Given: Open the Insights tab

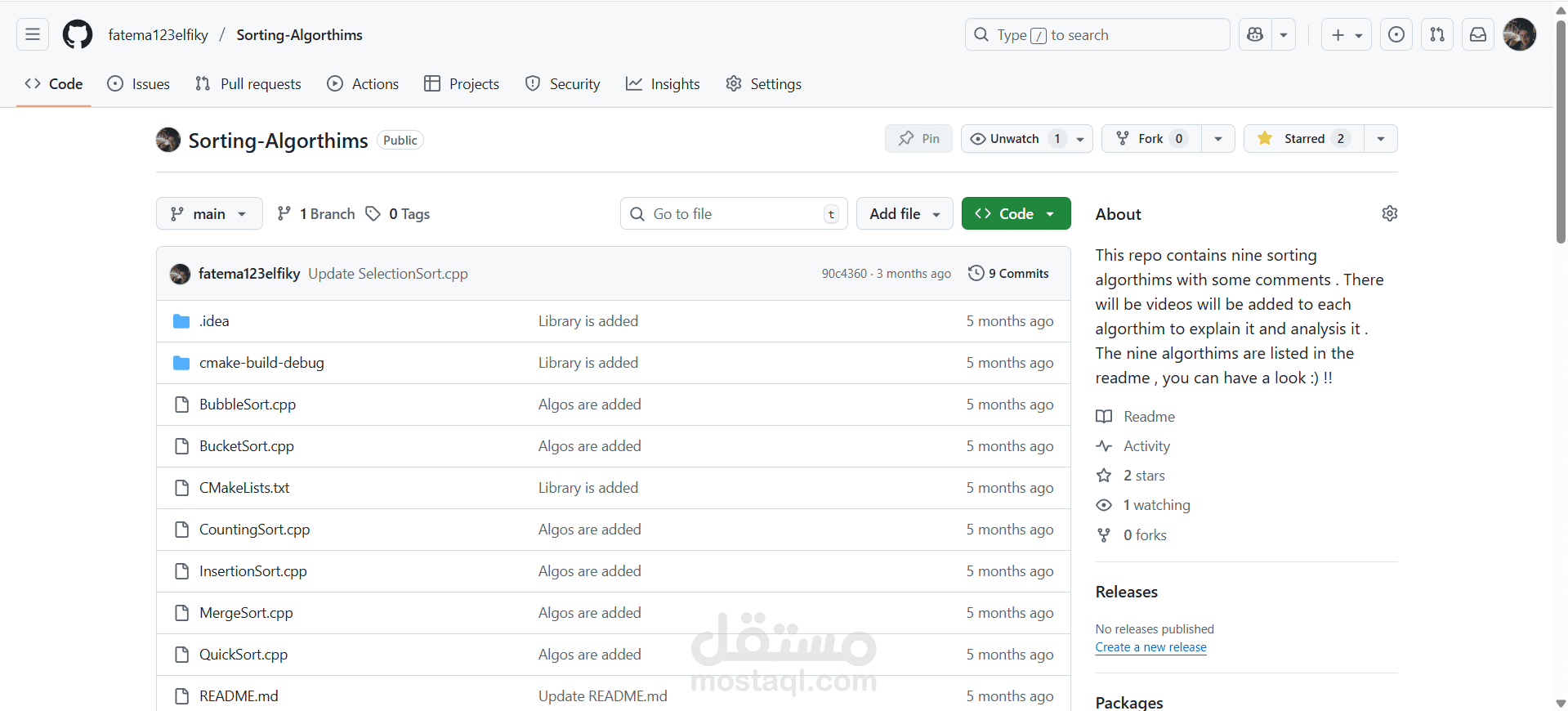Looking at the screenshot, I should [x=663, y=84].
